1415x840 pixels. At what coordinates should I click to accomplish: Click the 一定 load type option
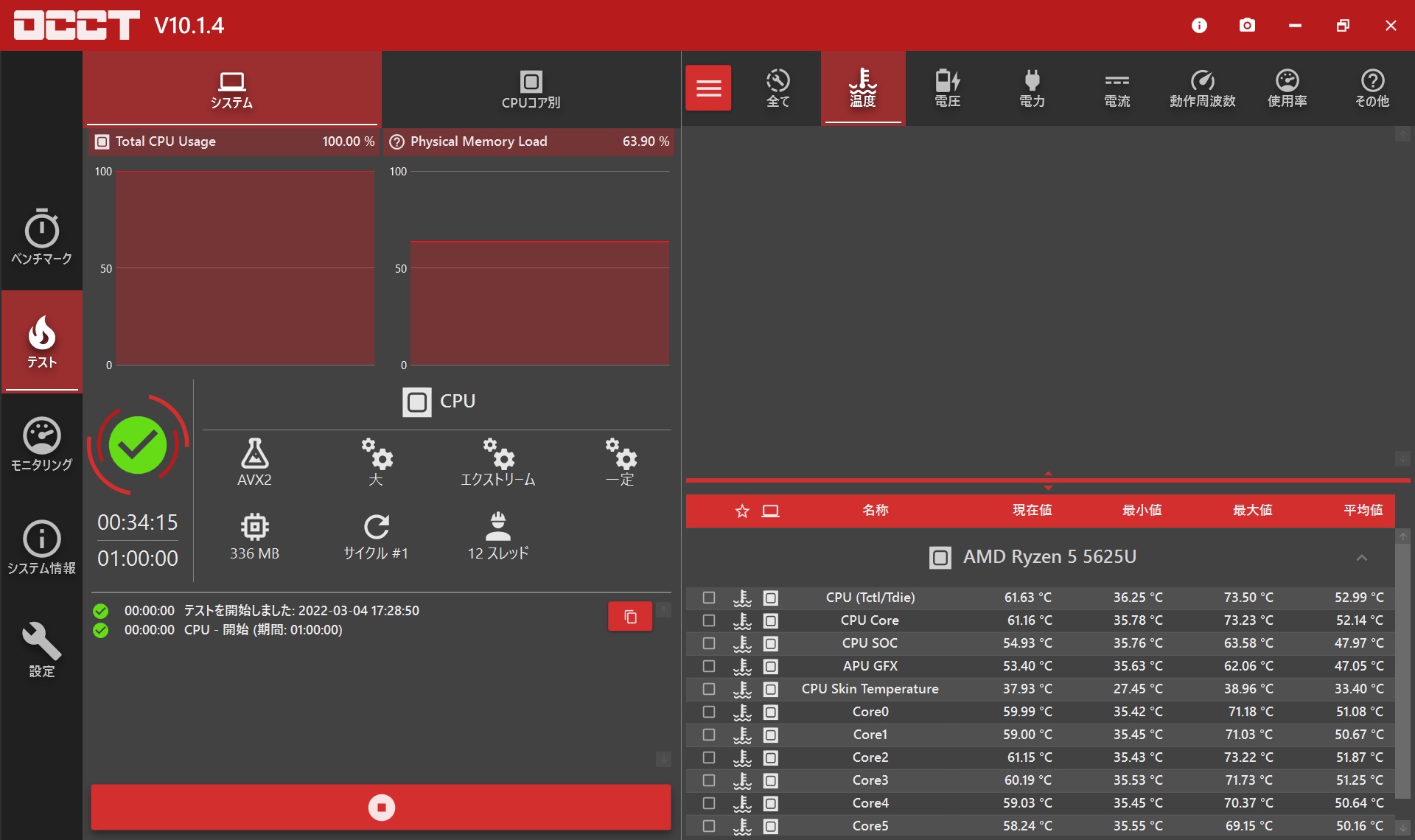pos(620,462)
